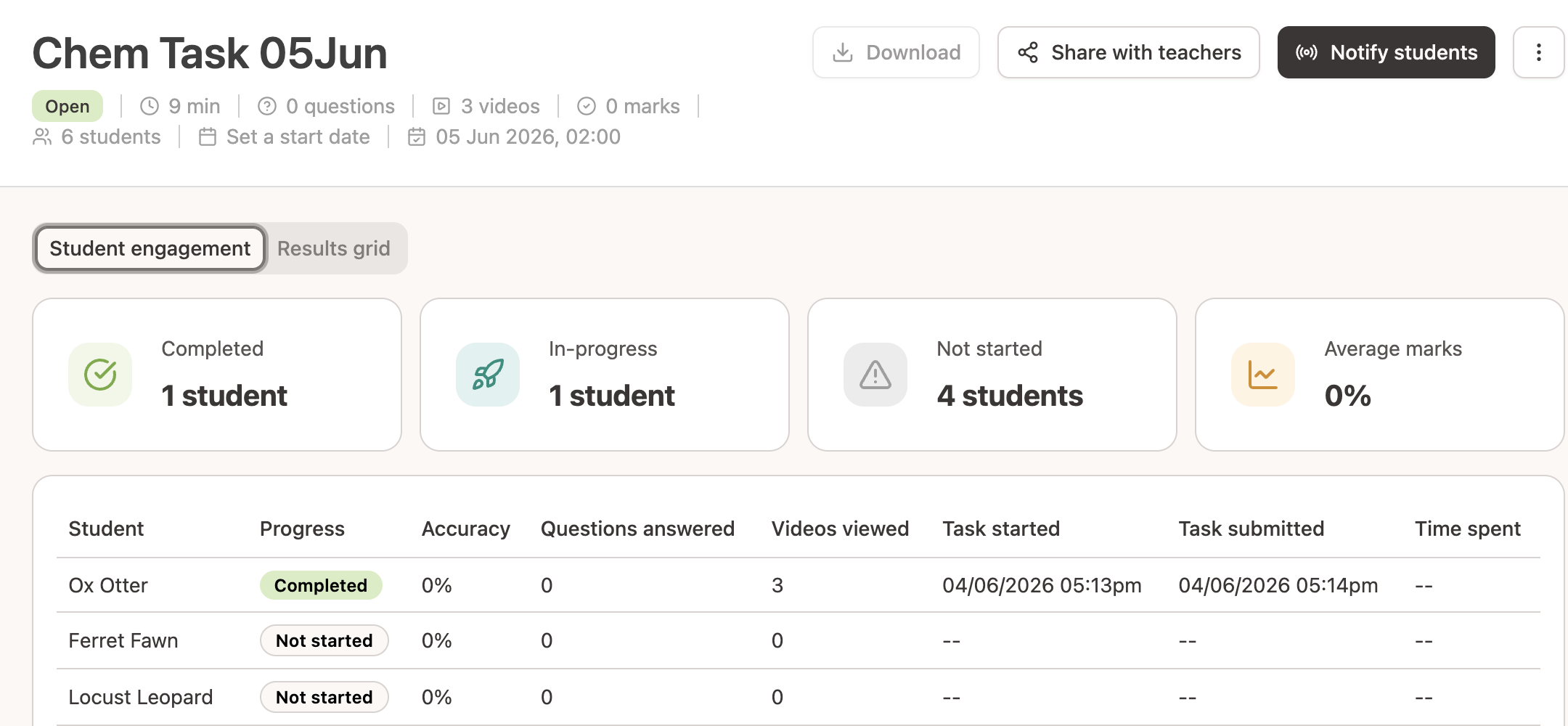Click the check circle icon beside 0 marks

[587, 107]
